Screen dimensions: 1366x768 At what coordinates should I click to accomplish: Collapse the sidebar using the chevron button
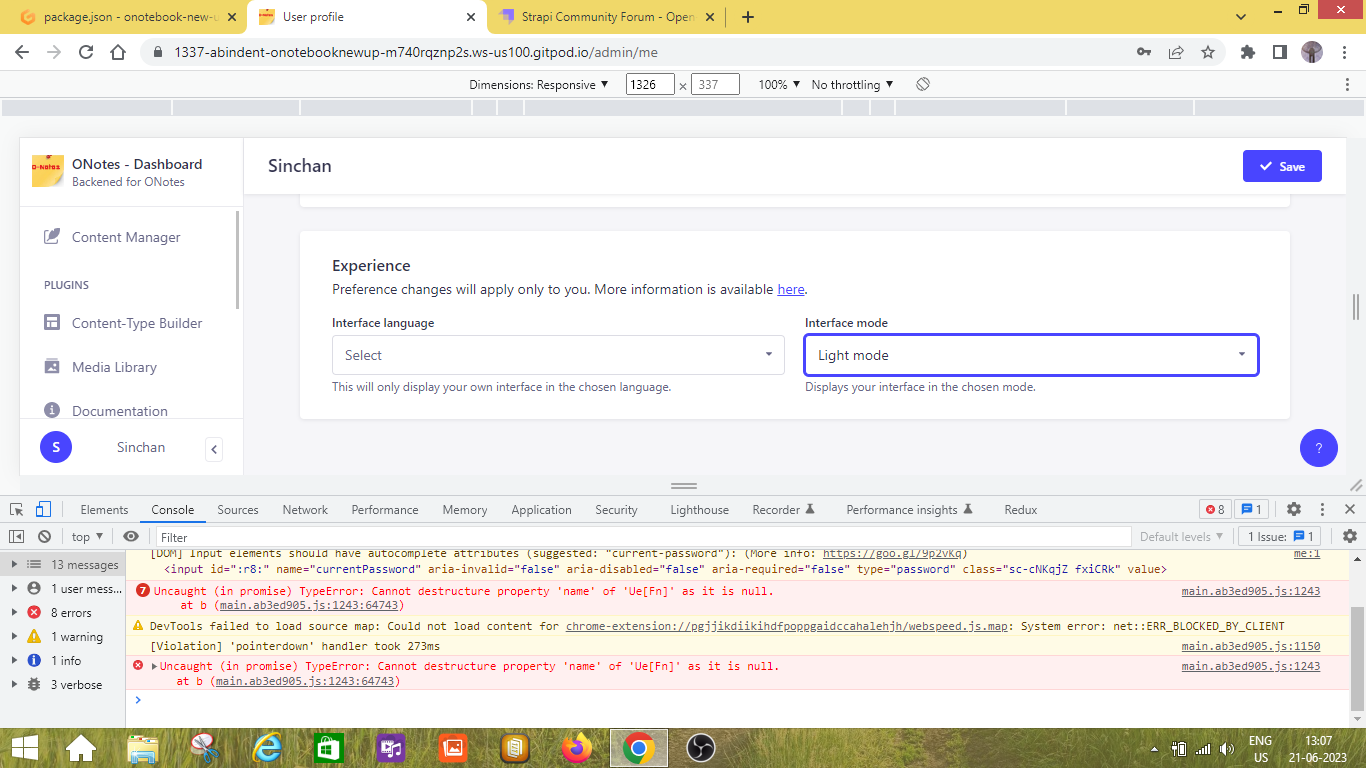[214, 449]
